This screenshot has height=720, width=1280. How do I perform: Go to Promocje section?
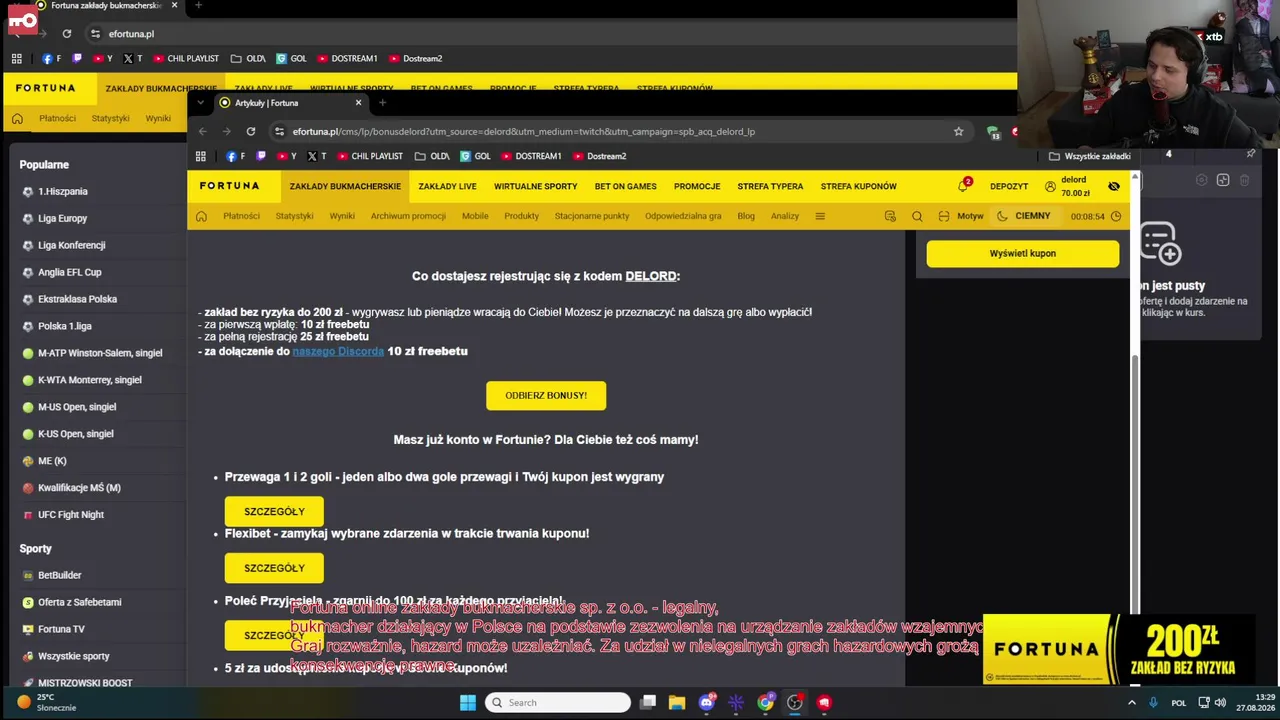[x=697, y=186]
